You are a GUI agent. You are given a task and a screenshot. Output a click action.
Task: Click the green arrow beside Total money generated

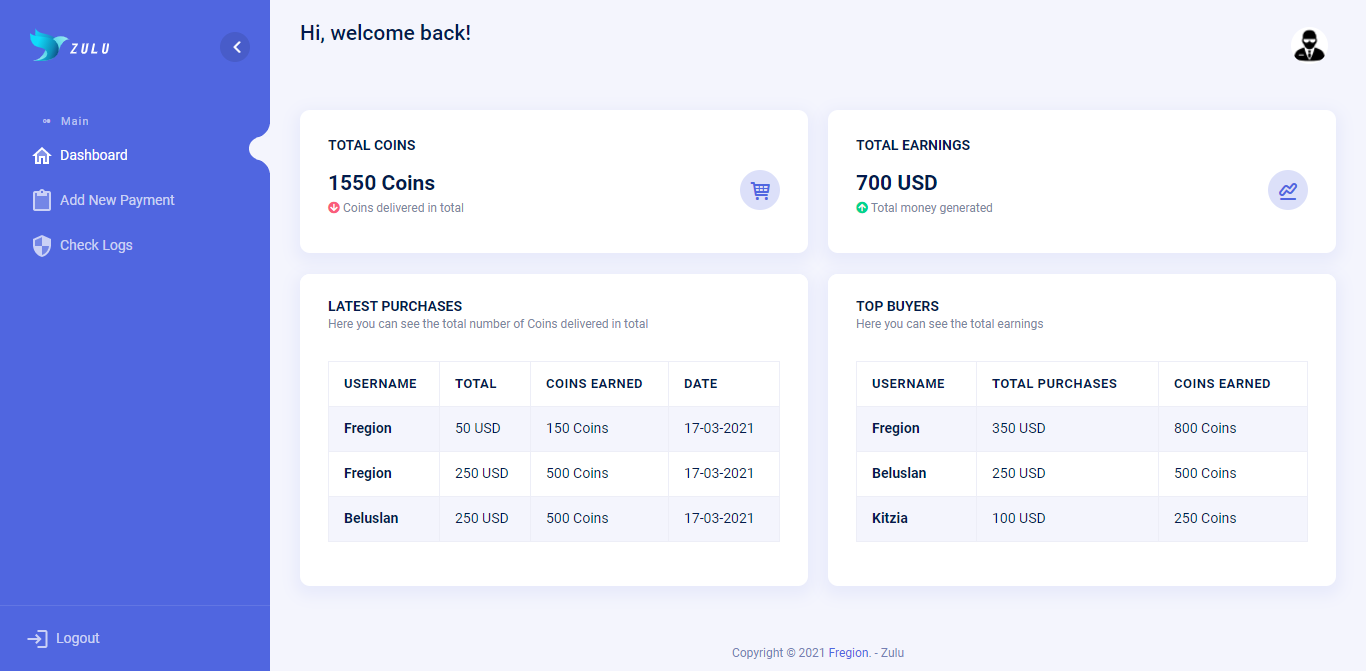861,207
